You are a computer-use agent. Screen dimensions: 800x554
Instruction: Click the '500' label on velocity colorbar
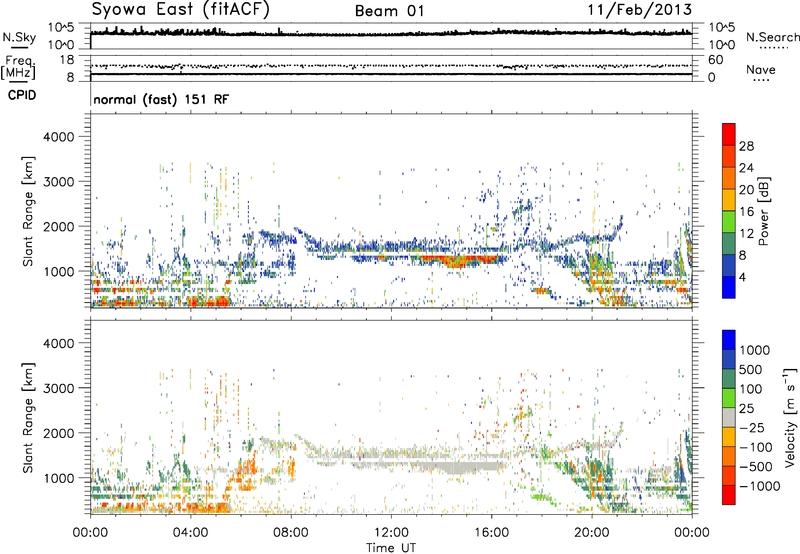tap(751, 370)
